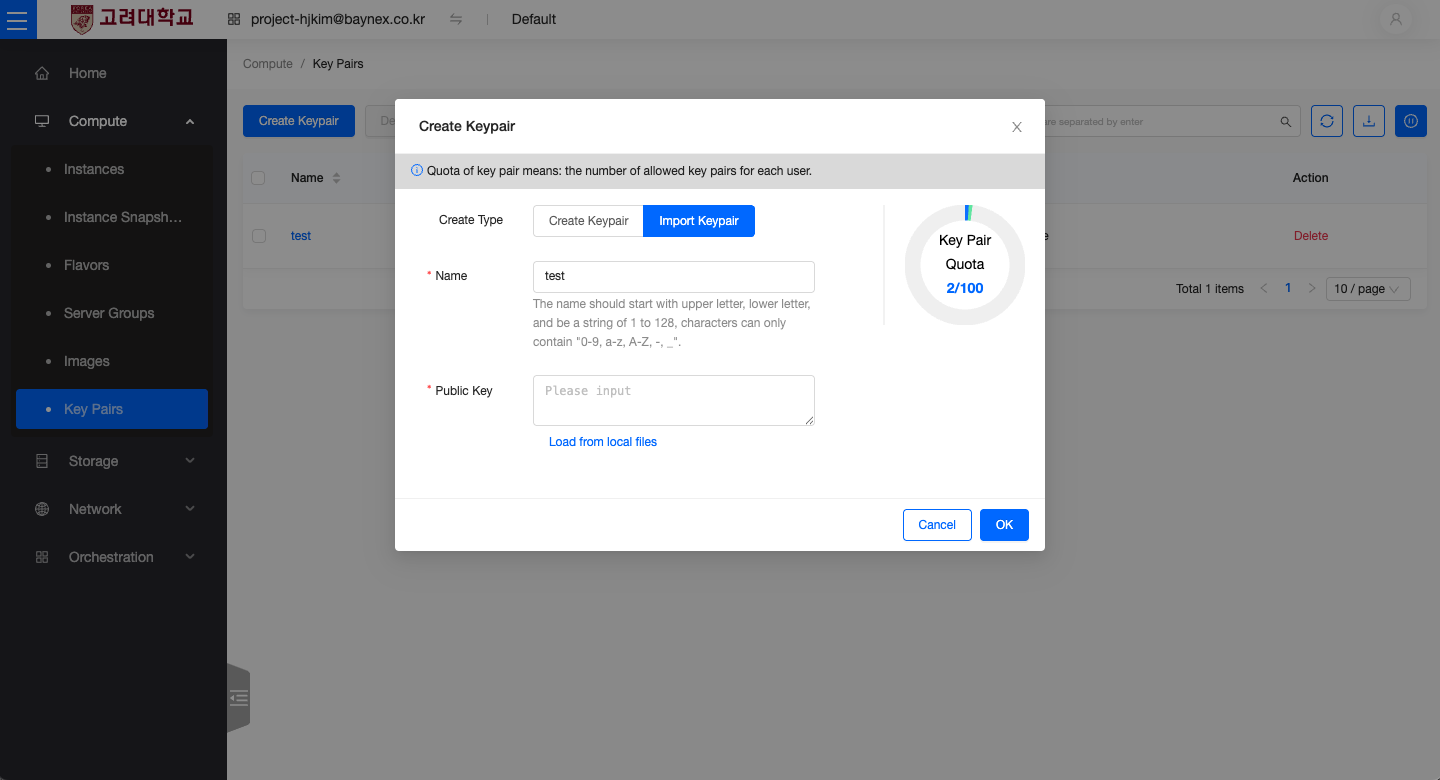Image resolution: width=1440 pixels, height=780 pixels.
Task: Click the Orchestration grid icon in sidebar
Action: point(42,557)
